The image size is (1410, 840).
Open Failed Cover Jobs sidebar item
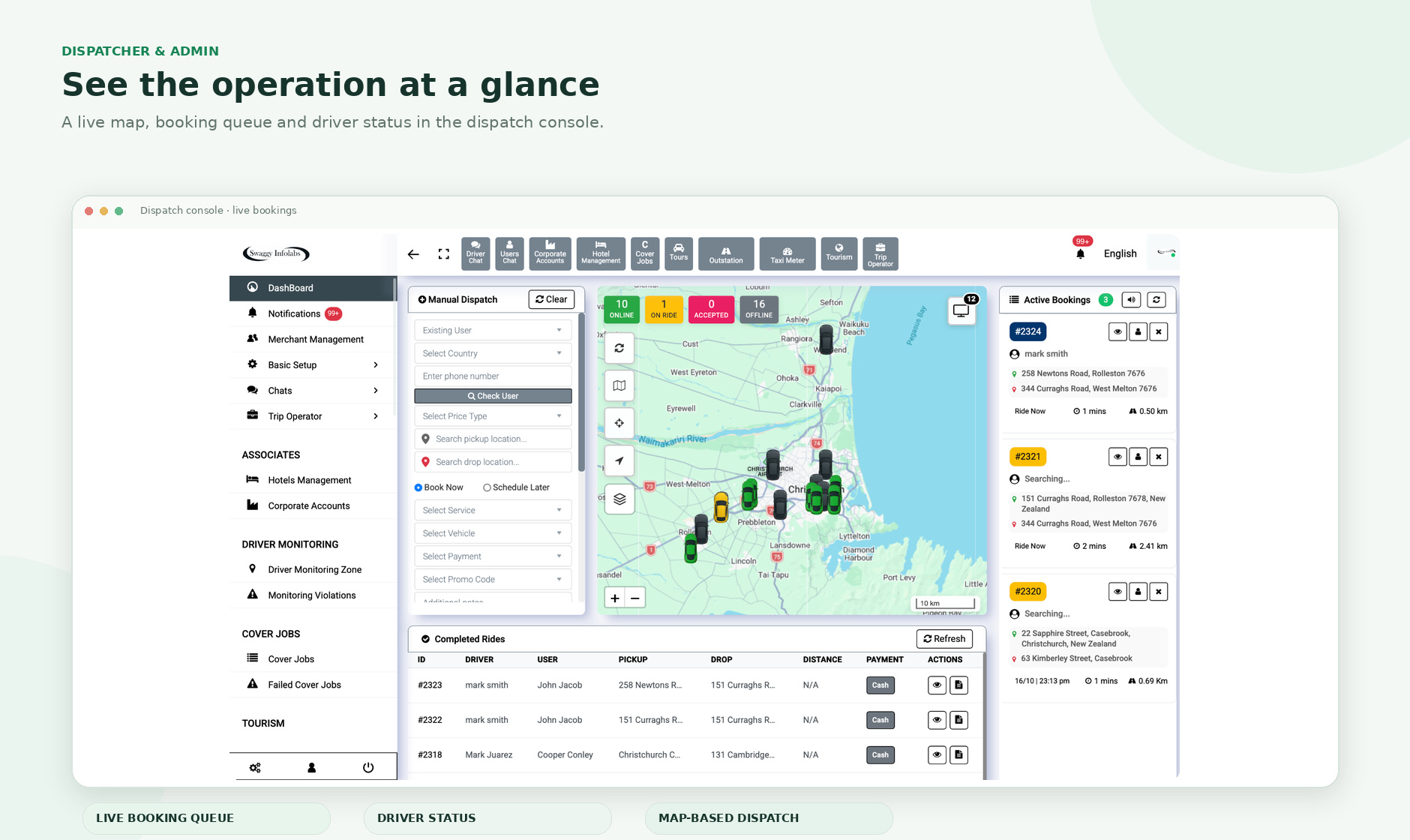point(313,685)
